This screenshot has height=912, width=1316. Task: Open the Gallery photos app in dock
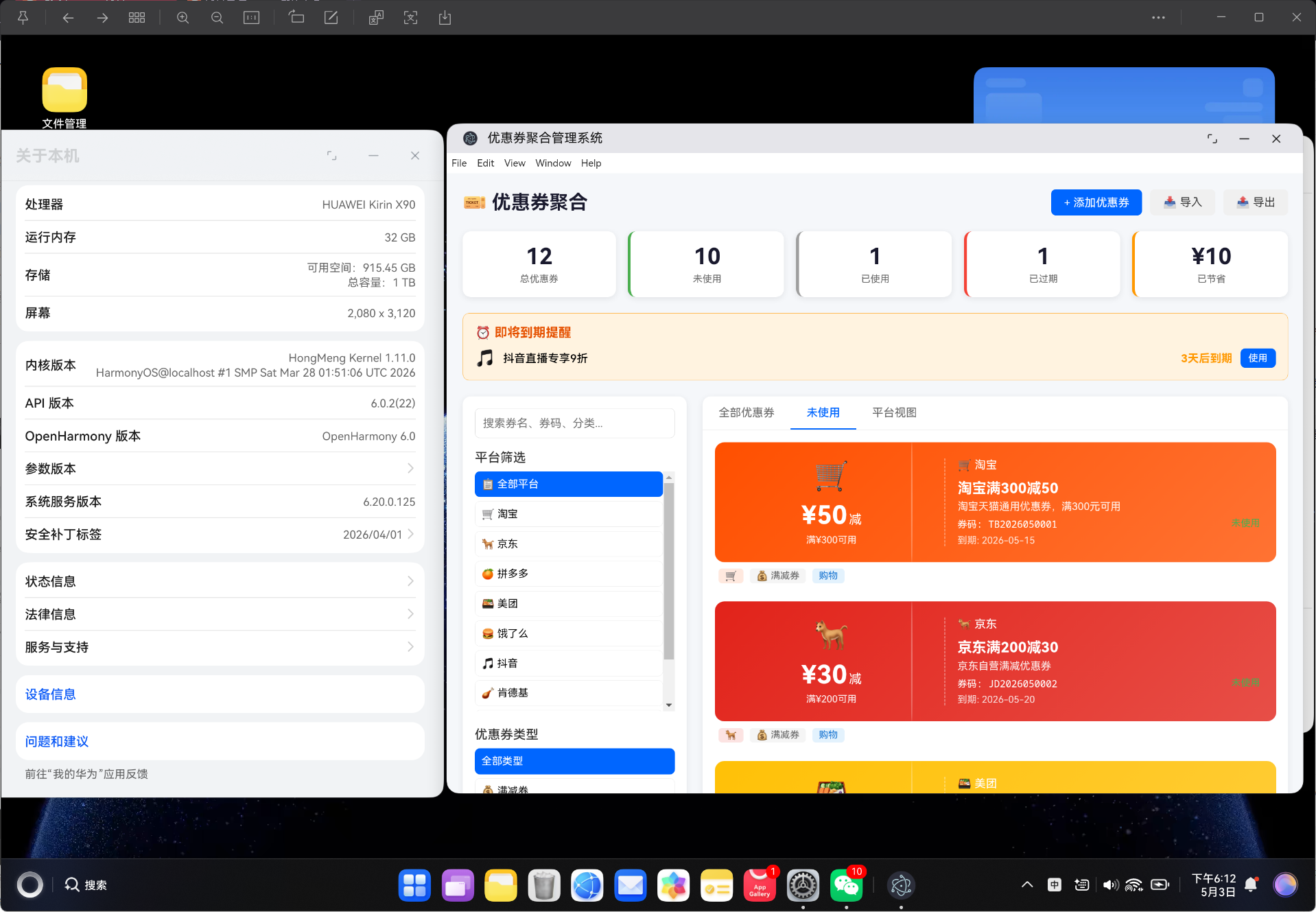pos(674,885)
